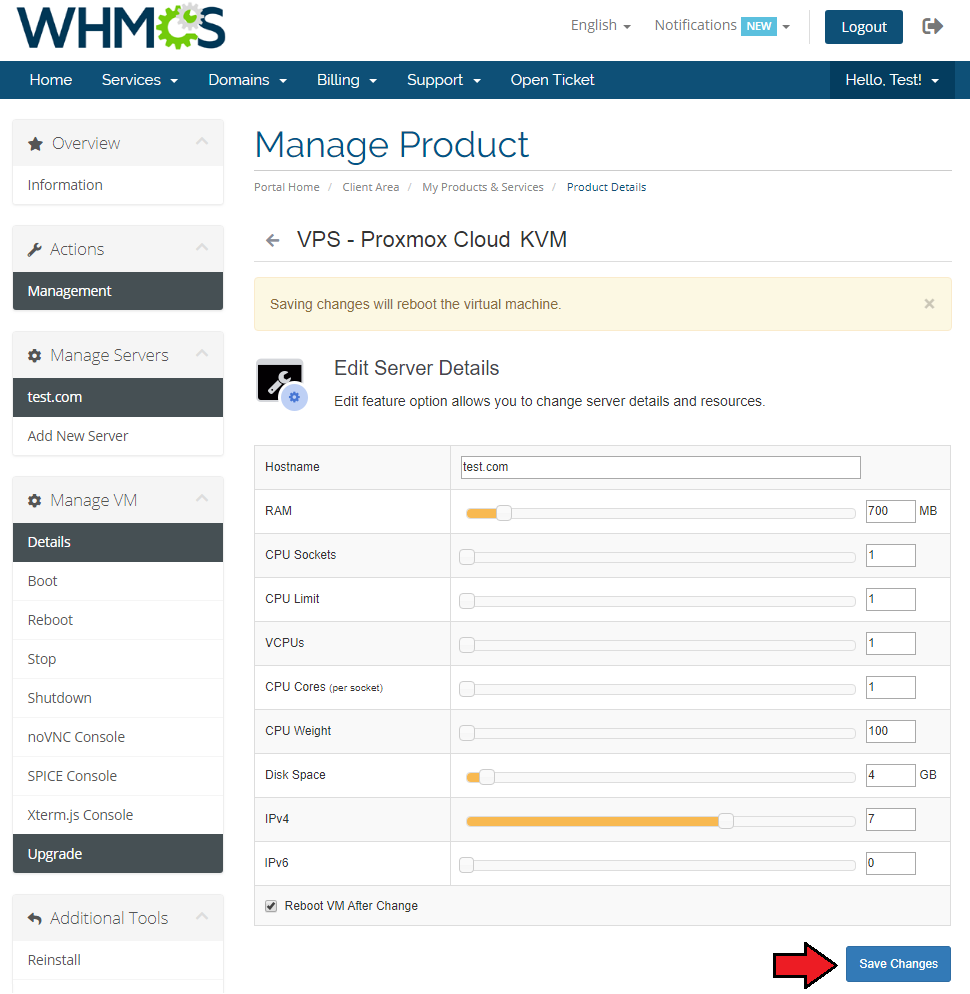Select Information in sidebar
970x994 pixels.
click(118, 185)
